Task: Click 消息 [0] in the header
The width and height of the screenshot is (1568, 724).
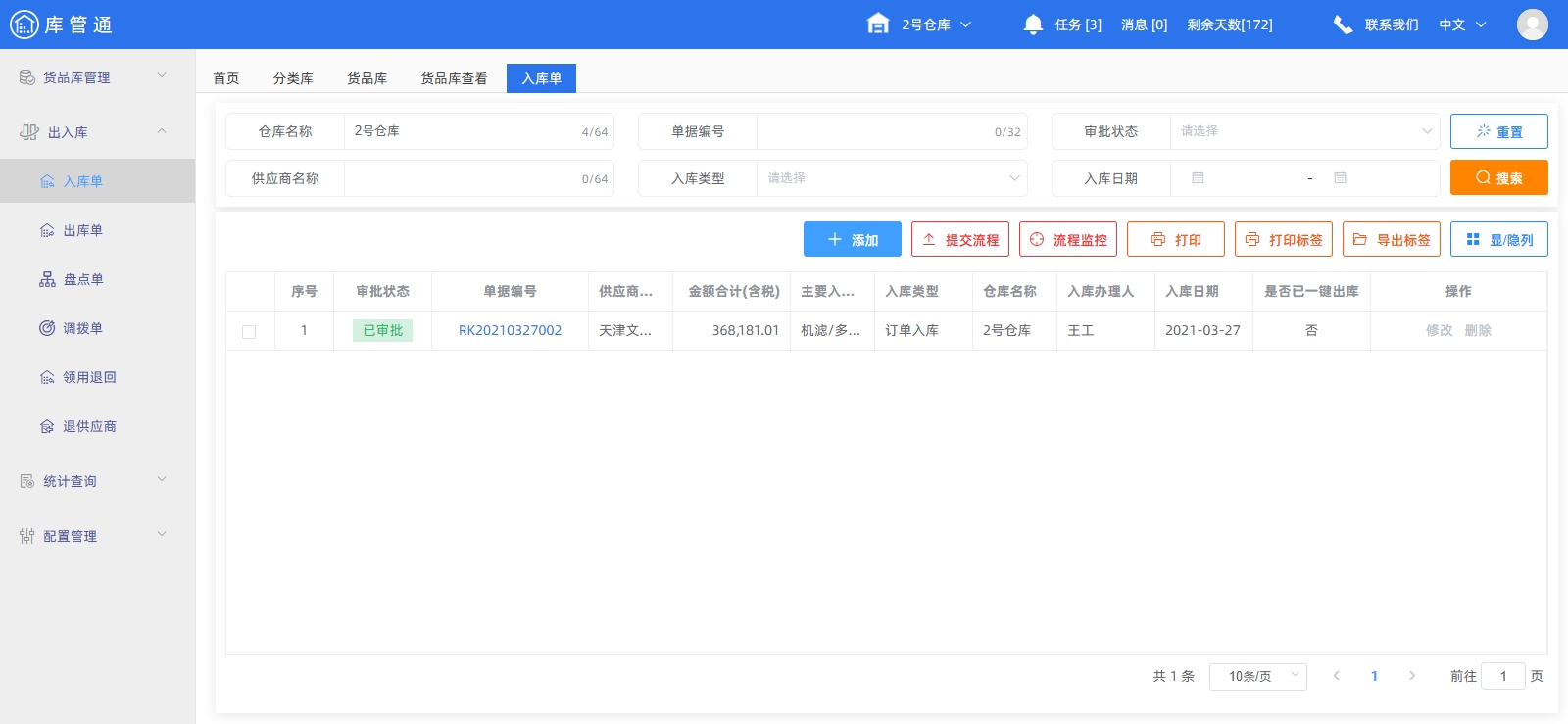Action: pyautogui.click(x=1145, y=24)
